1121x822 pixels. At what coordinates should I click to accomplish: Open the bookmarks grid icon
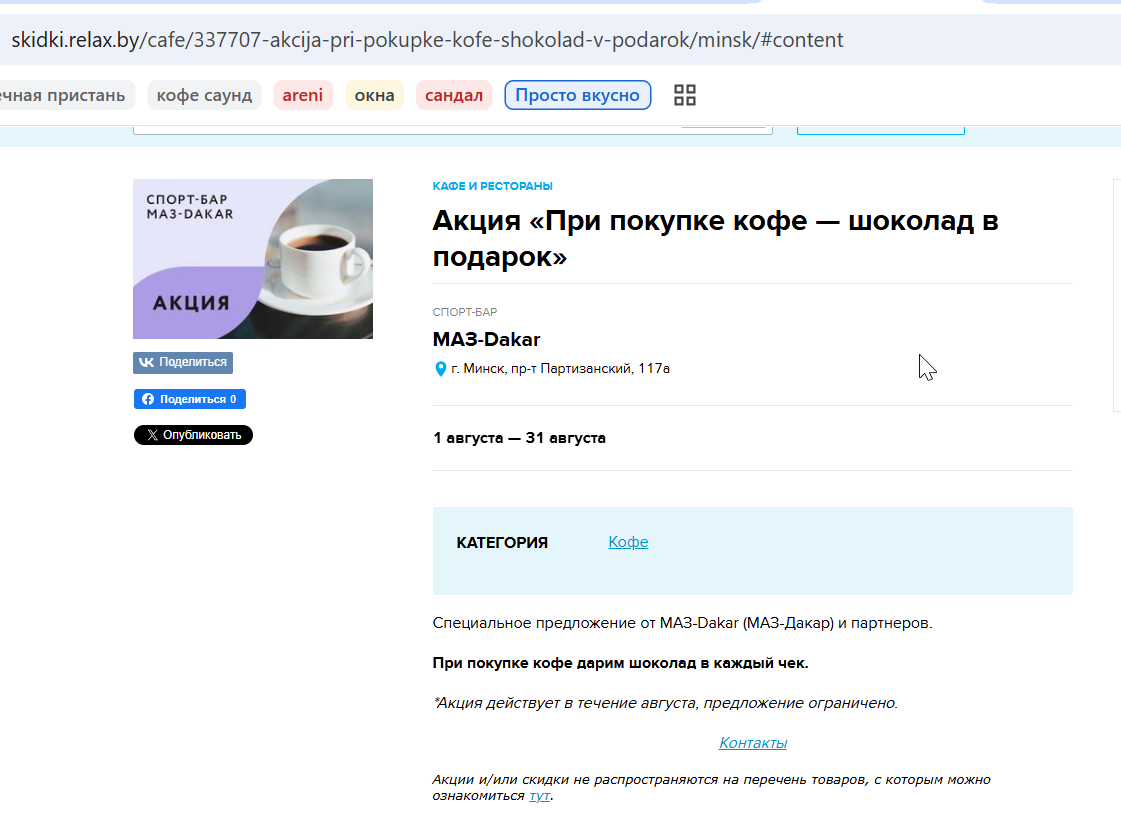click(685, 95)
